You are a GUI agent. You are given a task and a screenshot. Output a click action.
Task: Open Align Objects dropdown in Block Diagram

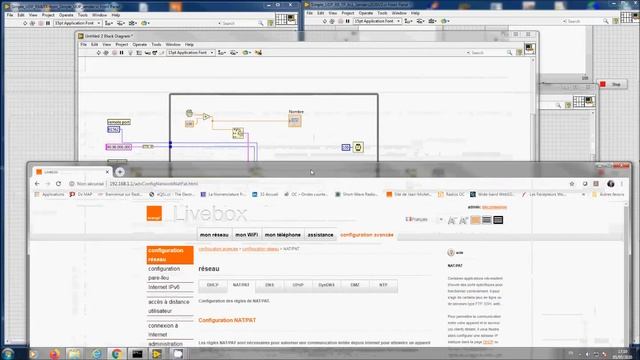click(222, 53)
